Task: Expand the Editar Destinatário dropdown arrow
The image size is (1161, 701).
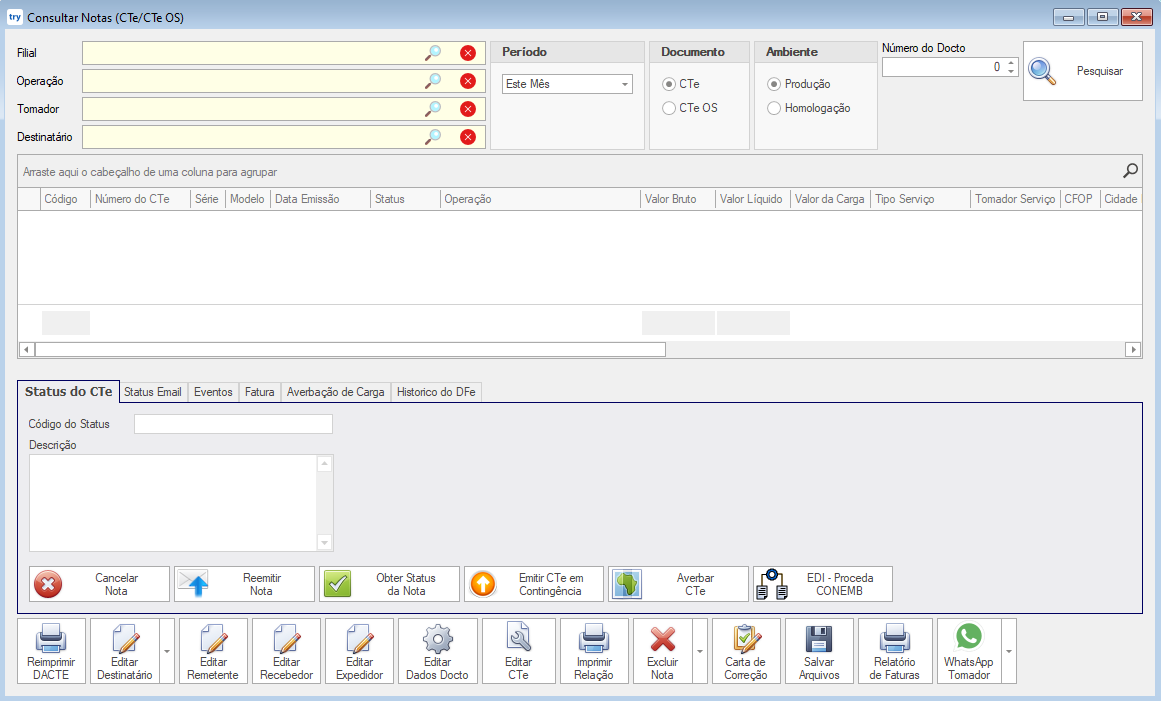Action: point(167,651)
